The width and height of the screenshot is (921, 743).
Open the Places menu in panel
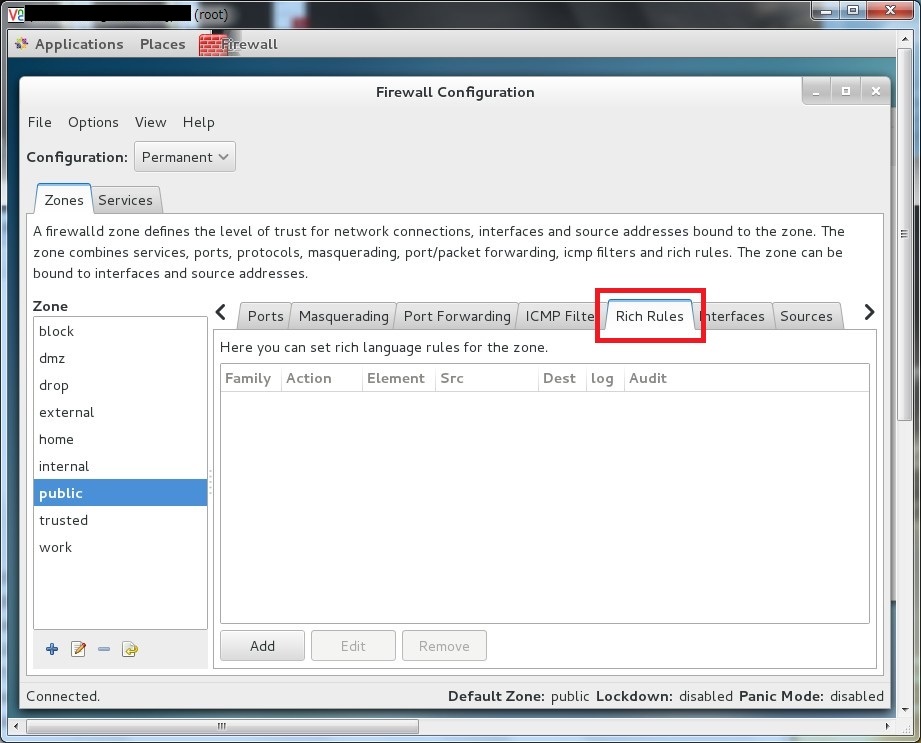point(162,45)
